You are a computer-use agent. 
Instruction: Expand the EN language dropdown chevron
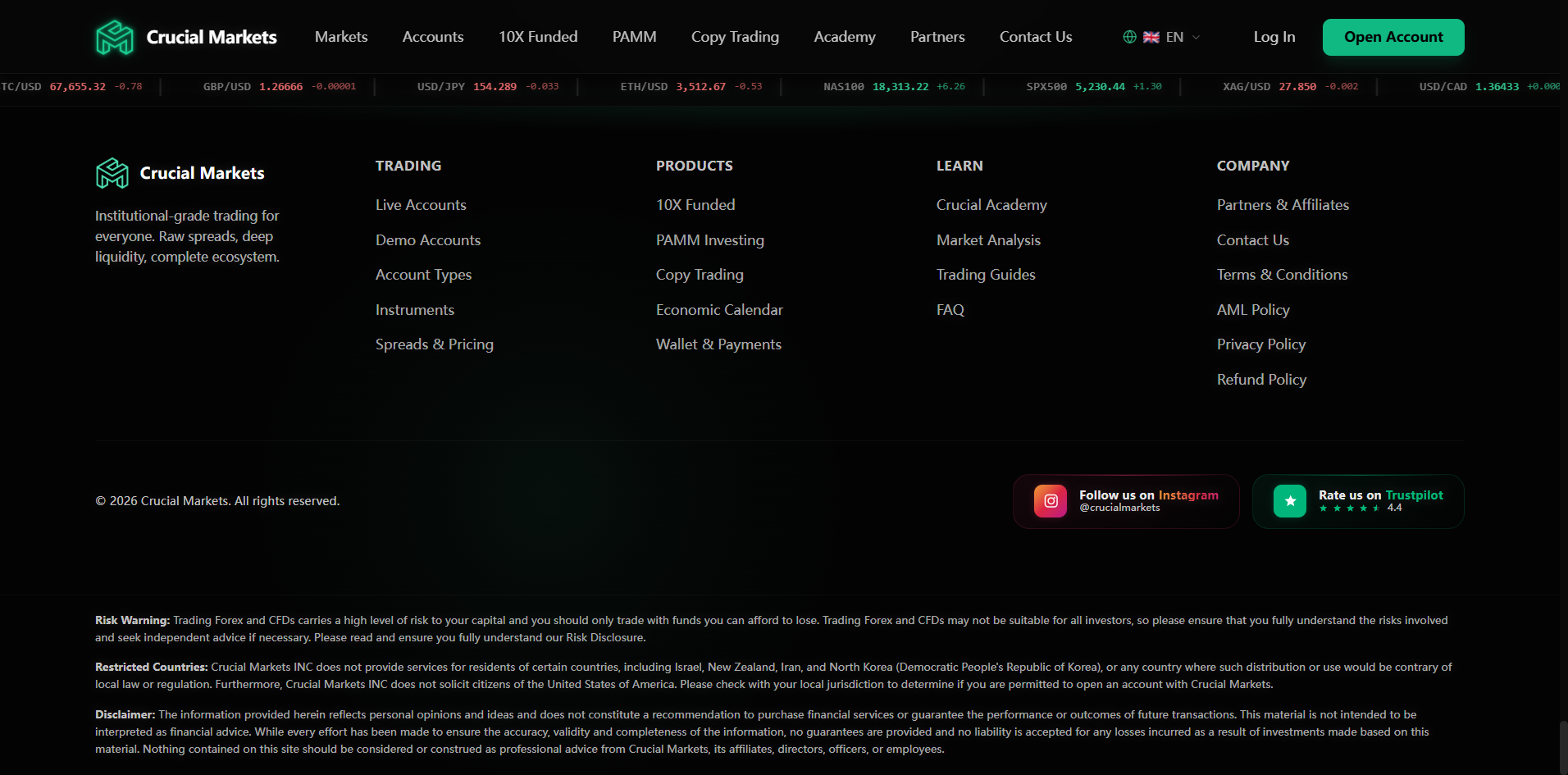pyautogui.click(x=1196, y=37)
